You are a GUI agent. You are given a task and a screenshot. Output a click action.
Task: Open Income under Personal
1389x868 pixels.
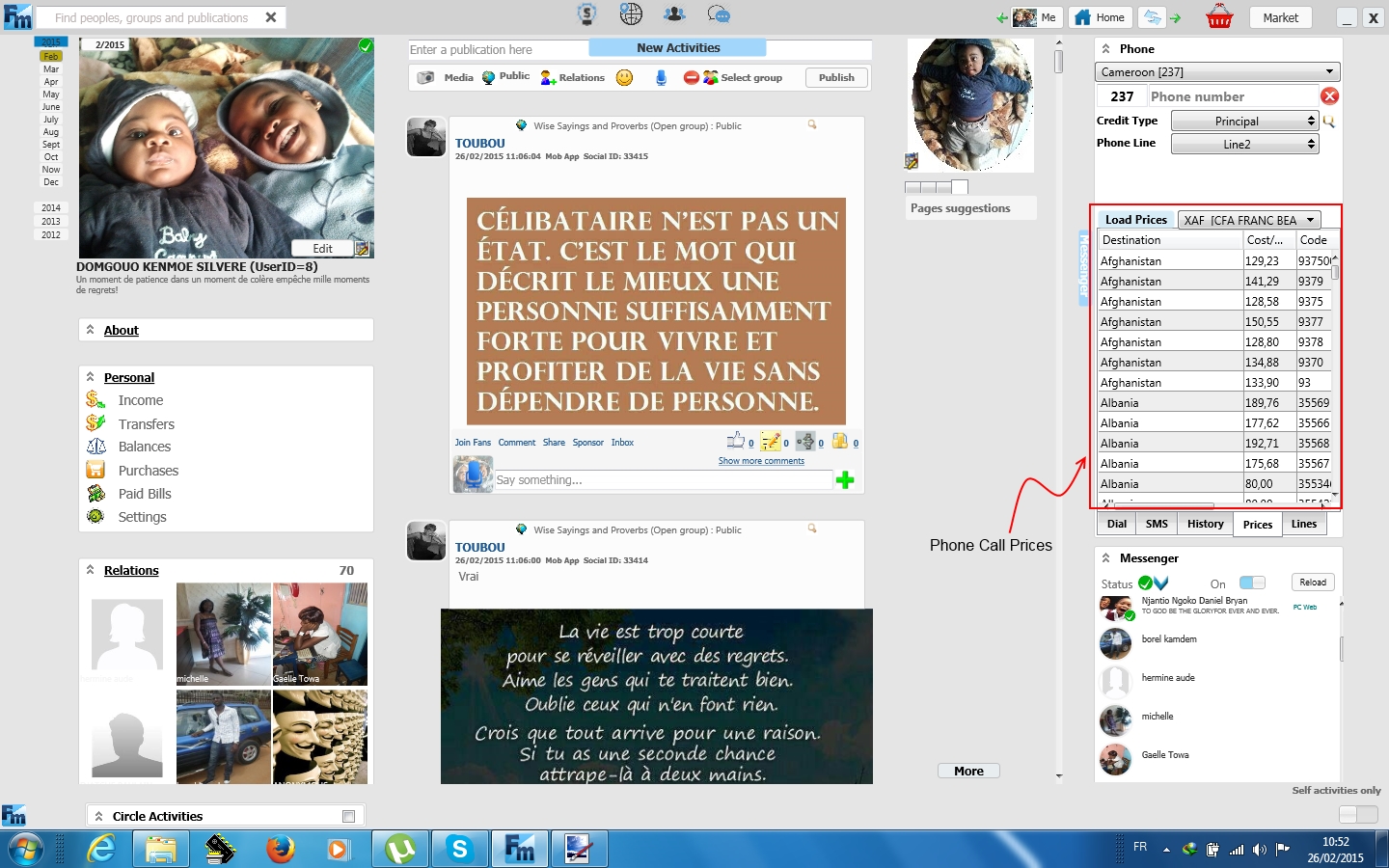pyautogui.click(x=141, y=400)
